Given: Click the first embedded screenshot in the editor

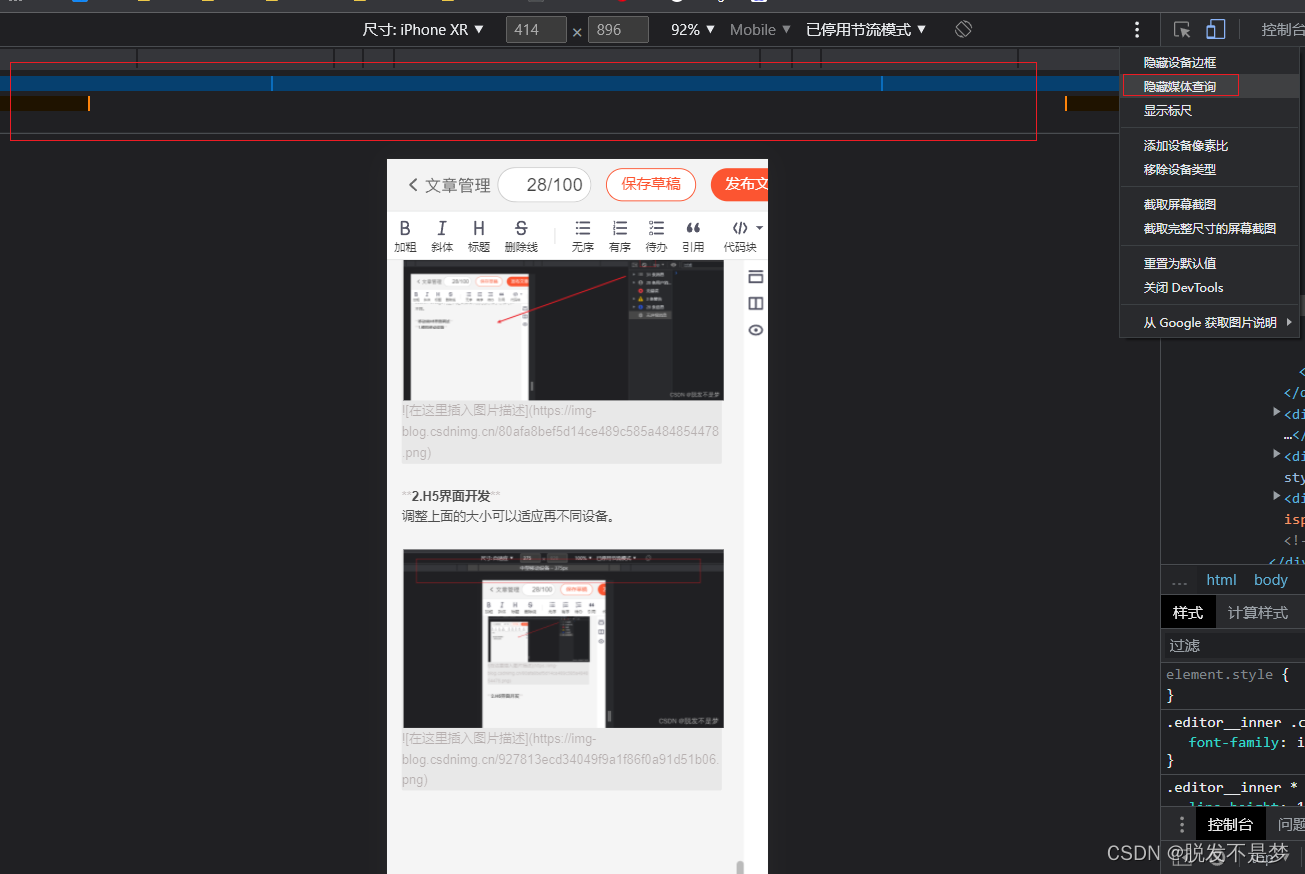Looking at the screenshot, I should (563, 331).
